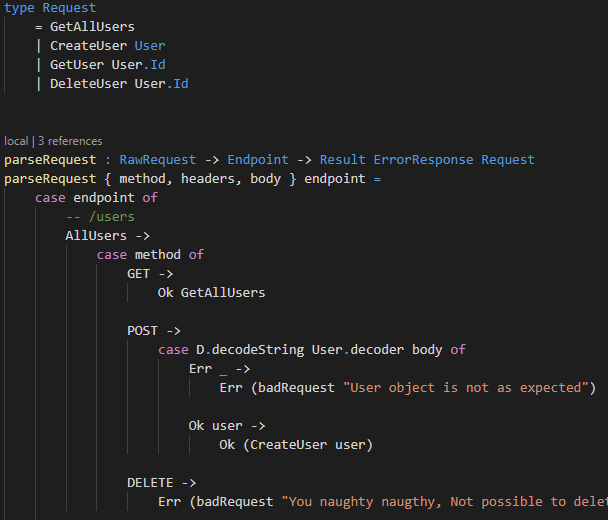The width and height of the screenshot is (608, 520).
Task: Click the POST branch line
Action: [x=154, y=331]
